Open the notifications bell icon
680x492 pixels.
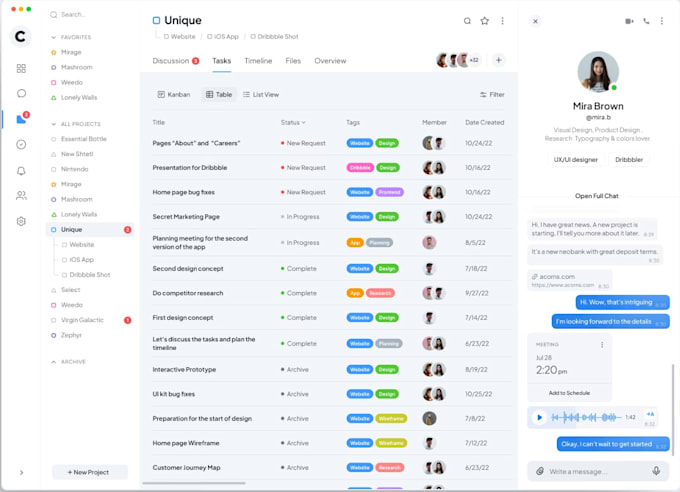tap(21, 171)
